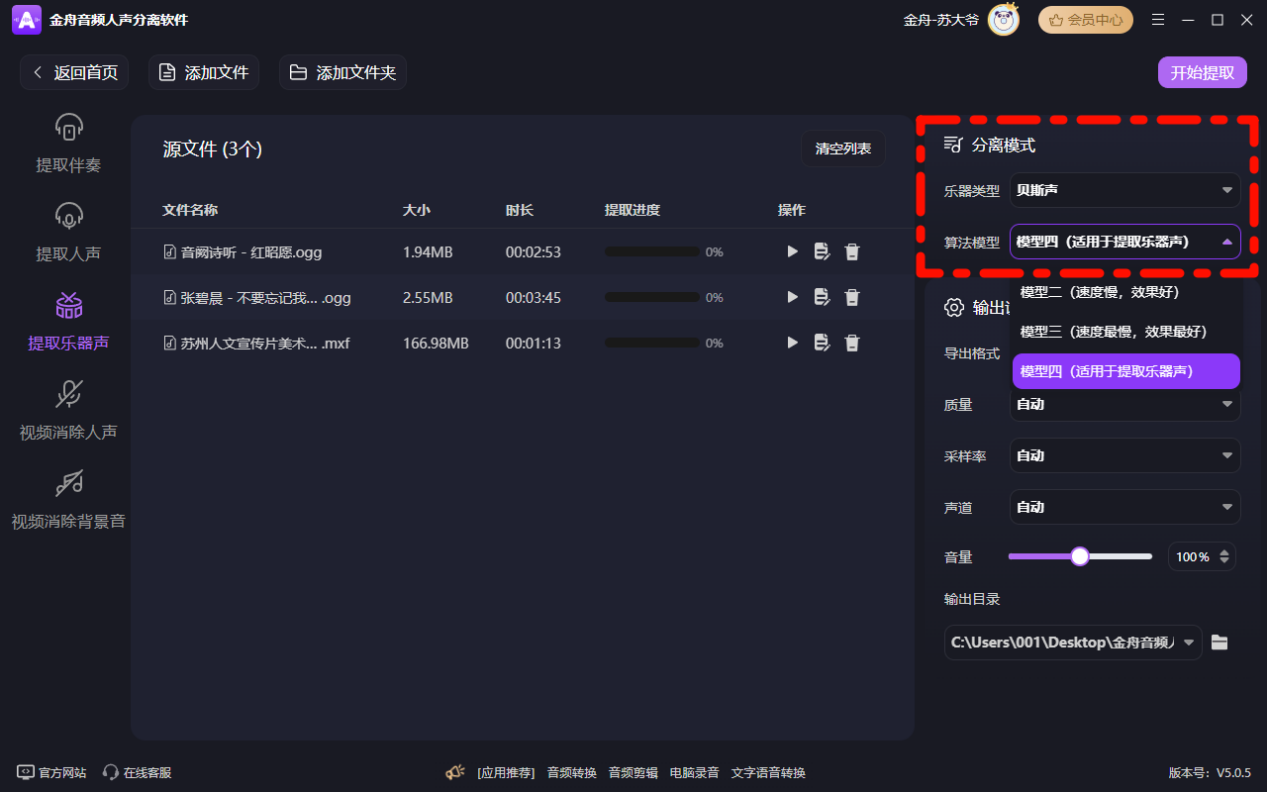Click 添加文件夹 button

click(343, 73)
